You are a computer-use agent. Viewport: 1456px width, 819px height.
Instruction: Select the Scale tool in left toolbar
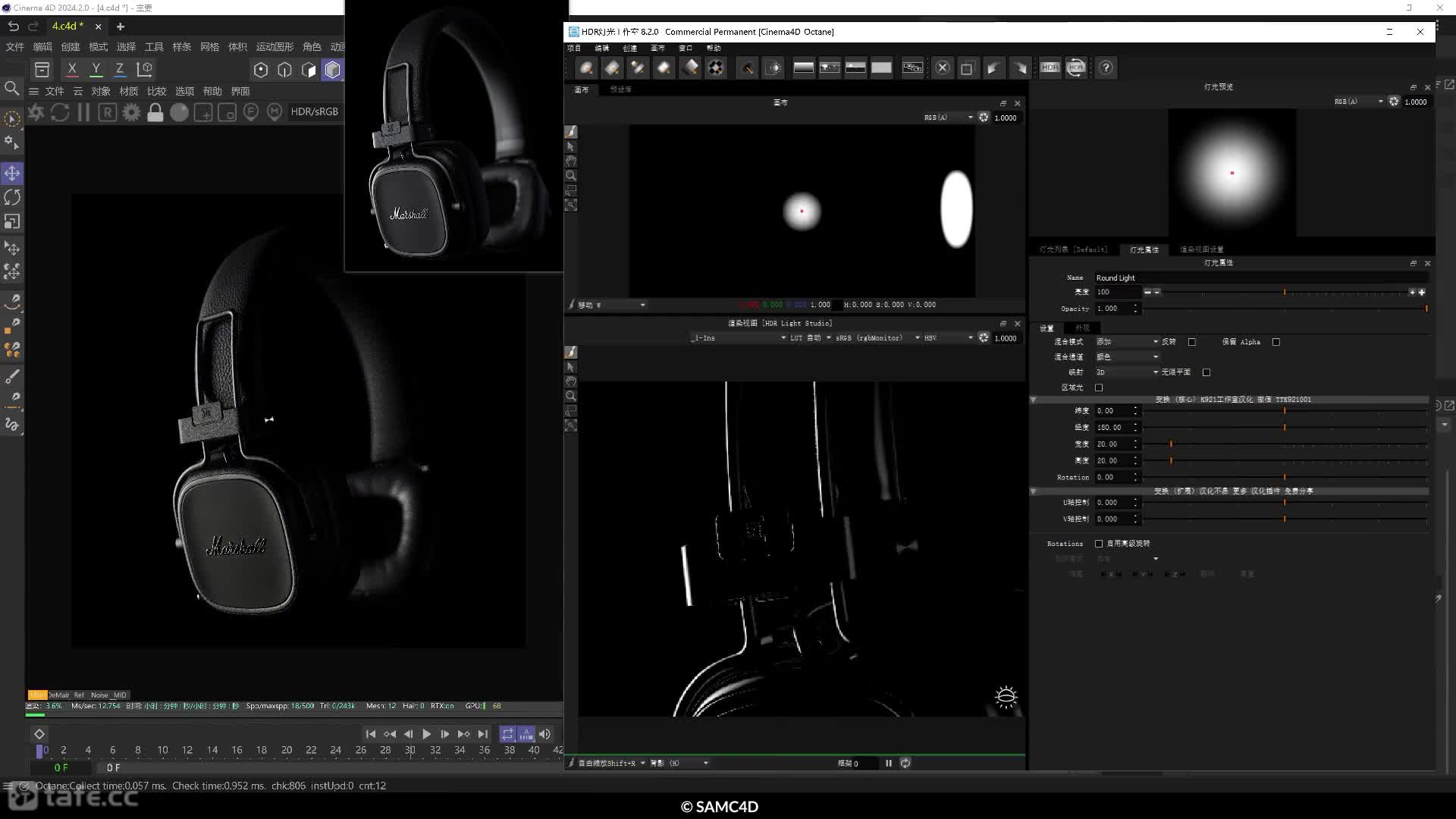[x=12, y=221]
